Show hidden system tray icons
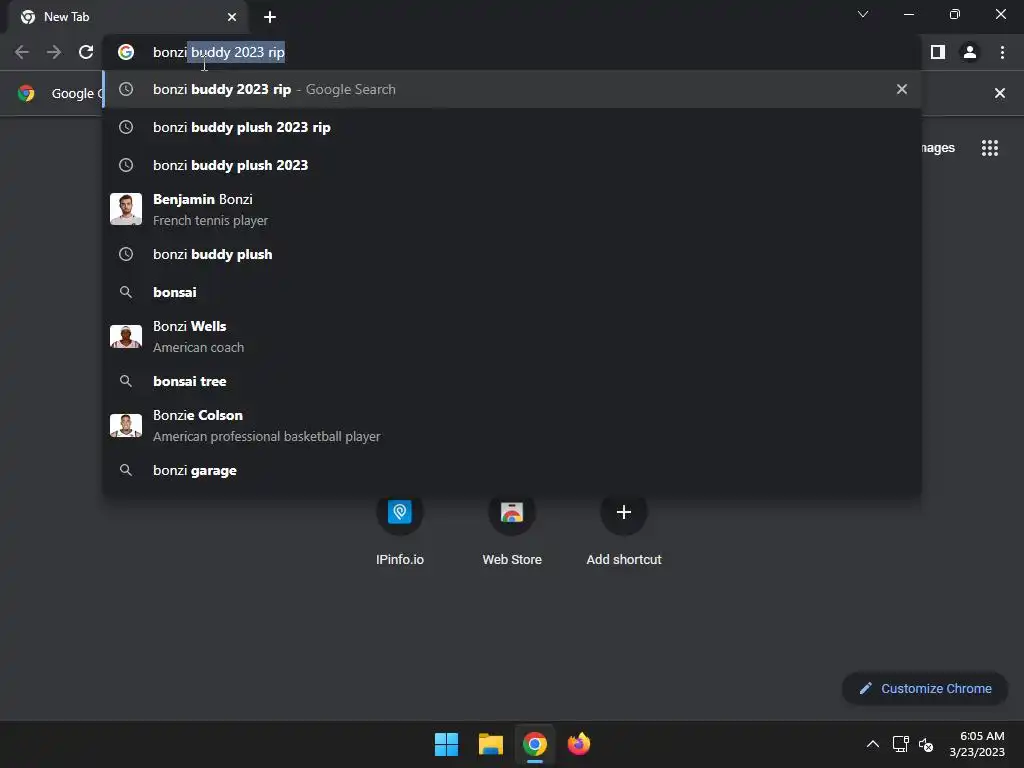This screenshot has width=1024, height=768. tap(872, 744)
